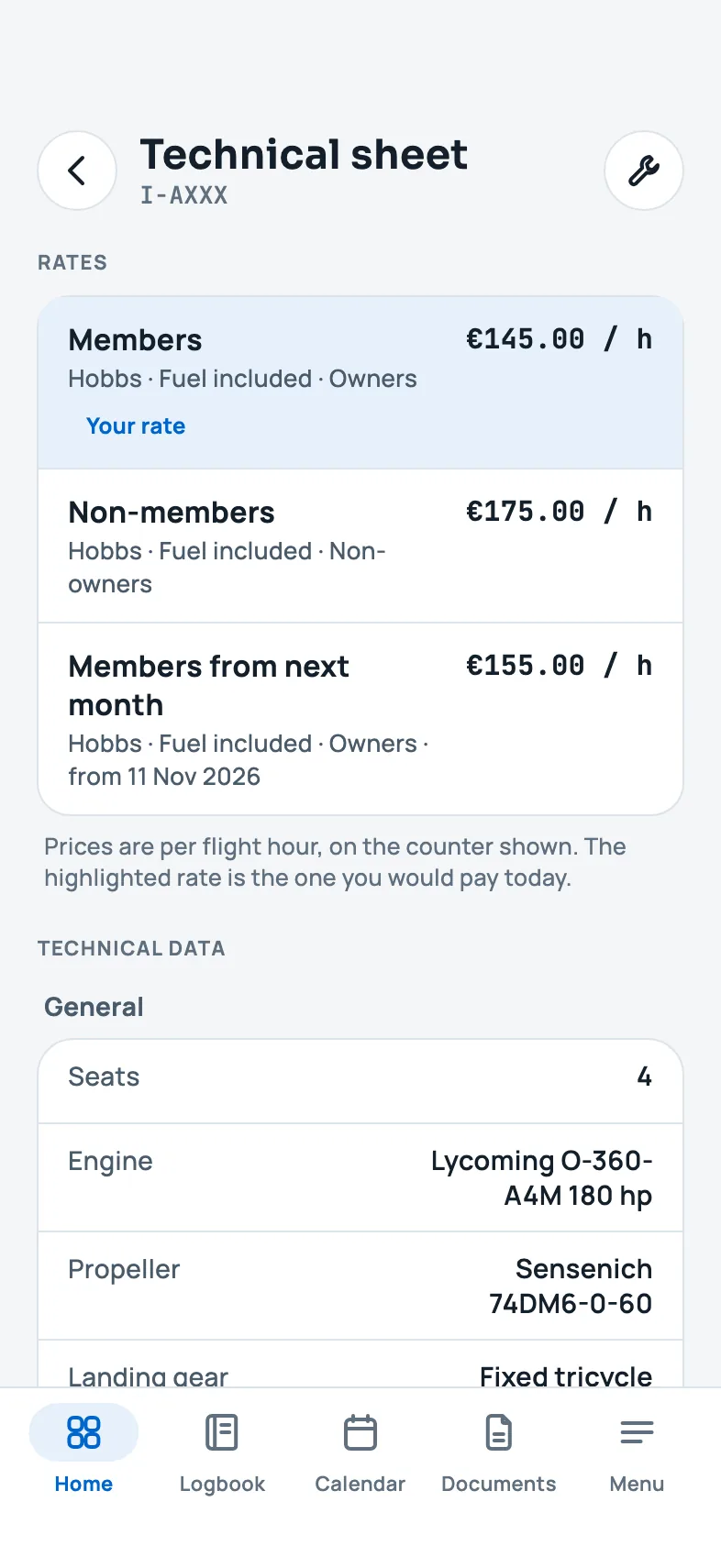Screen dimensions: 721x1568
Task: Select the Members from next month rate
Action: pyautogui.click(x=360, y=719)
